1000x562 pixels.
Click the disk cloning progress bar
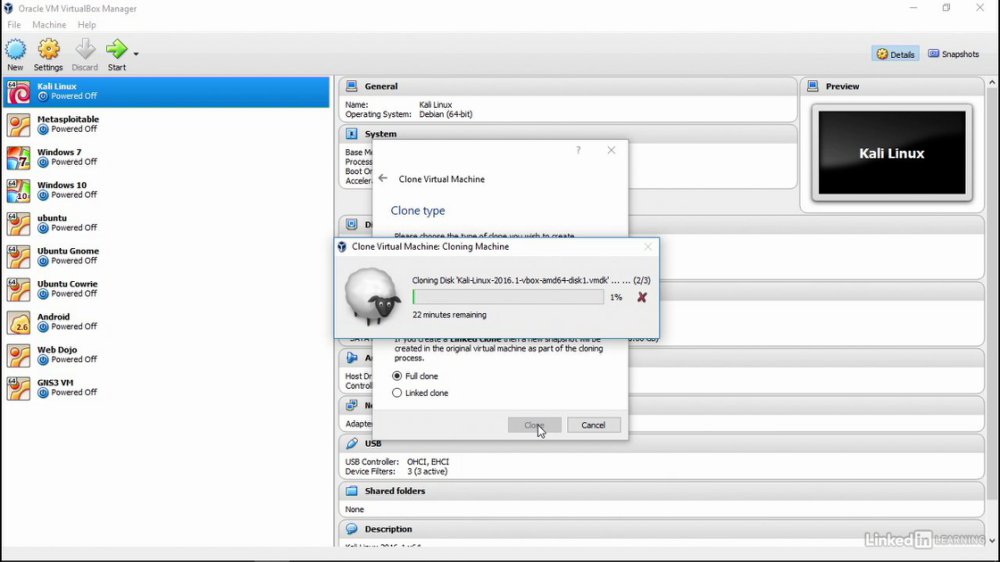[x=508, y=297]
